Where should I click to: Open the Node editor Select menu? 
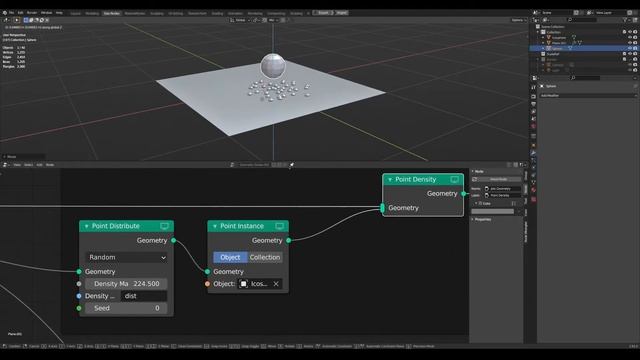[28, 165]
